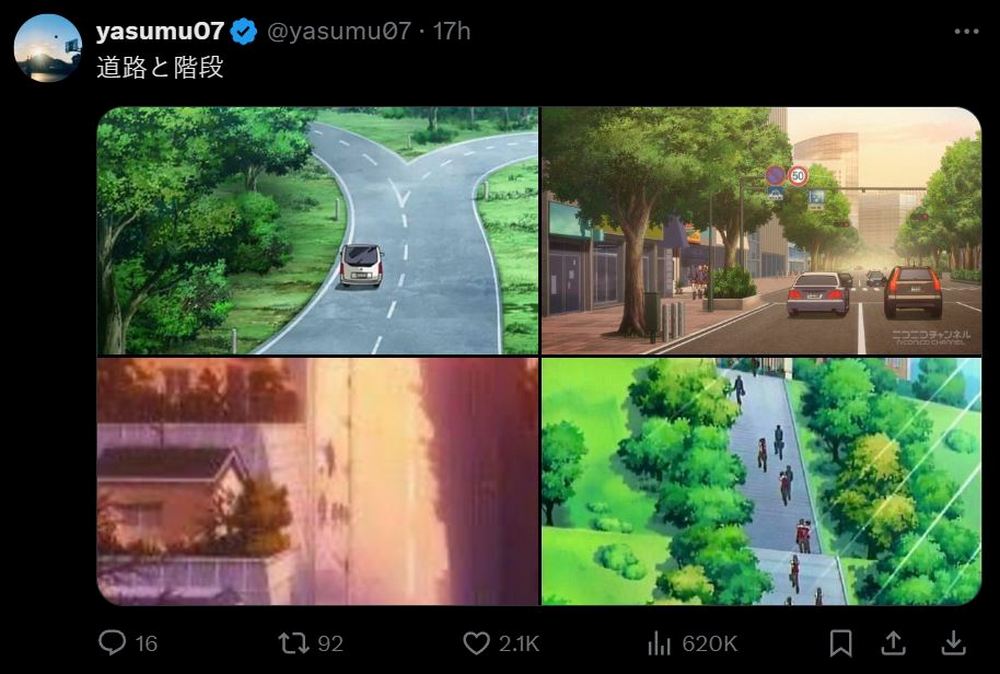The image size is (1000, 674).
Task: Bookmark this tweet
Action: [841, 643]
